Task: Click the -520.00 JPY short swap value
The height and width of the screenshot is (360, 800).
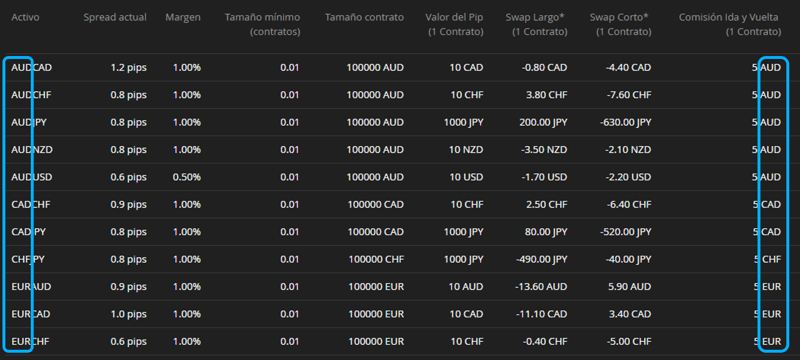Action: (x=626, y=232)
